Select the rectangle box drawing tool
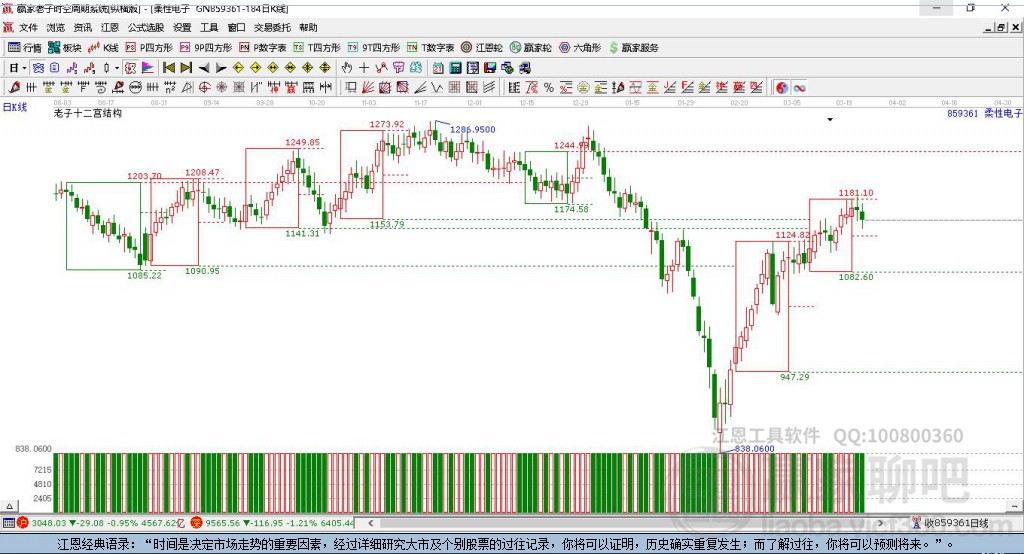This screenshot has width=1024, height=554. (x=351, y=88)
